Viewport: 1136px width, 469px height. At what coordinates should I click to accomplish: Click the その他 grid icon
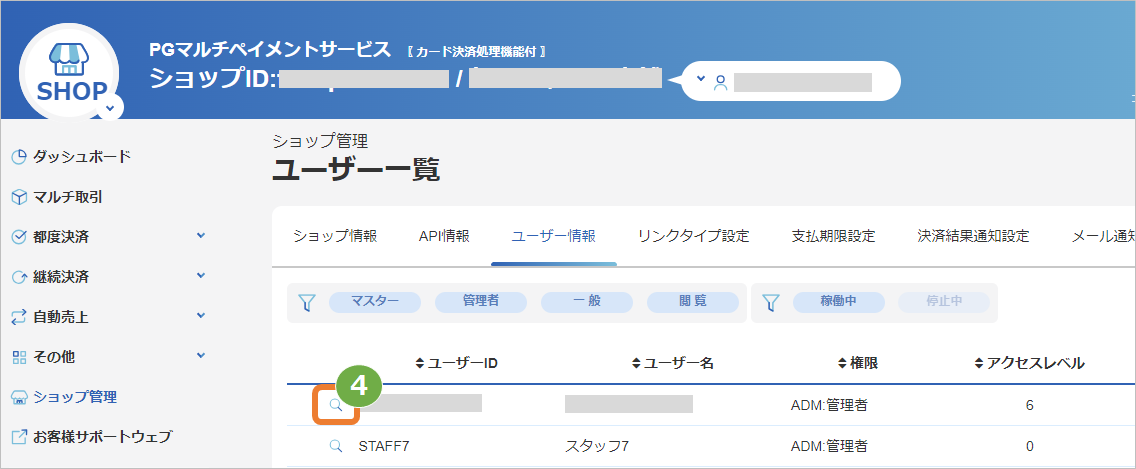pos(20,357)
